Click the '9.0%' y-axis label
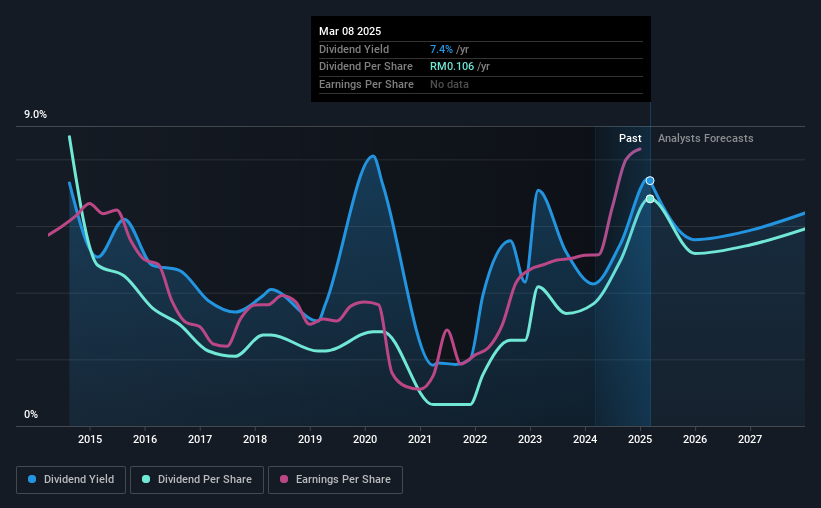821x508 pixels. [35, 115]
